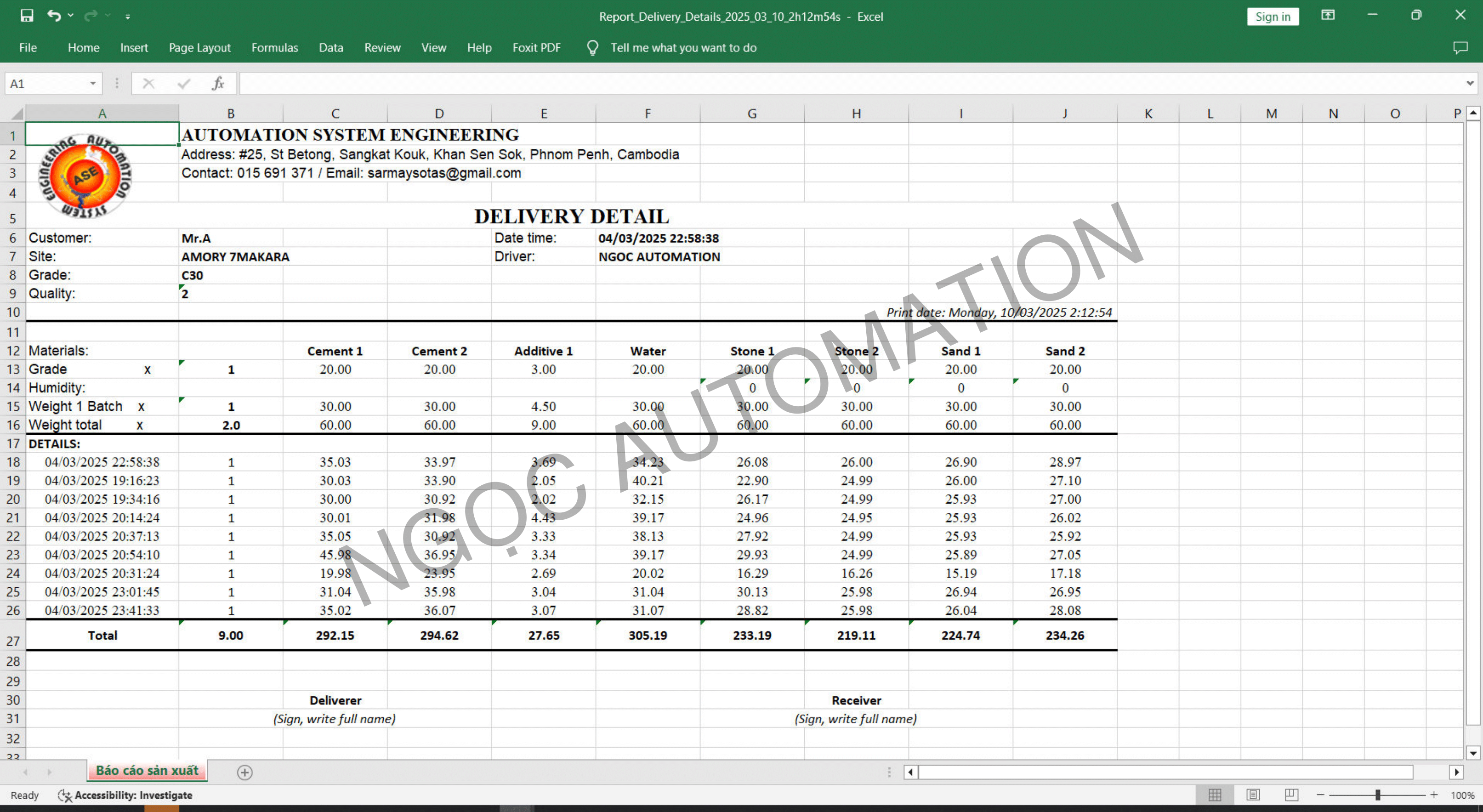
Task: Switch to Normal view icon
Action: 1215,795
